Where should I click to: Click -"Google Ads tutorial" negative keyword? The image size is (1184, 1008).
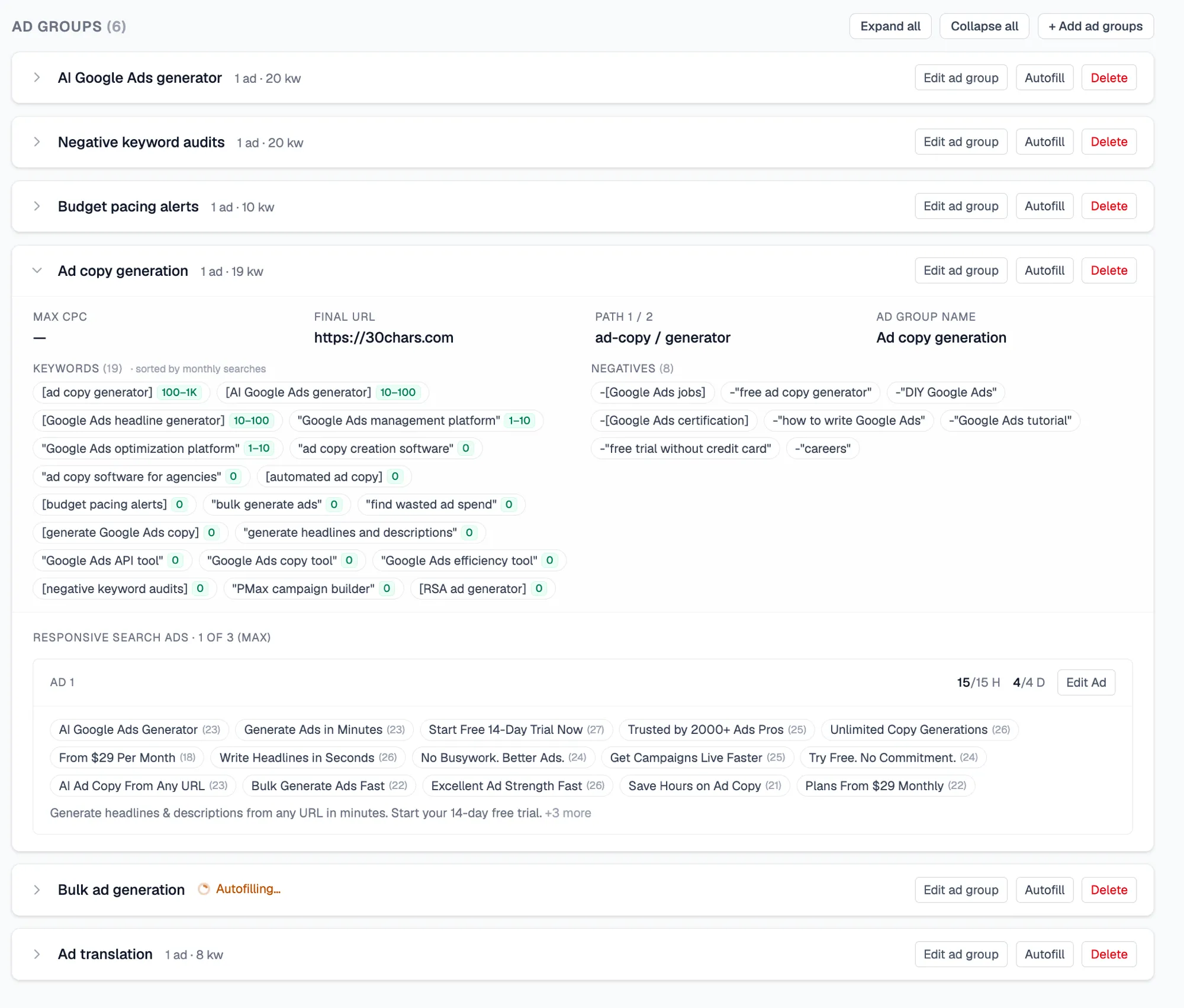tap(1010, 420)
